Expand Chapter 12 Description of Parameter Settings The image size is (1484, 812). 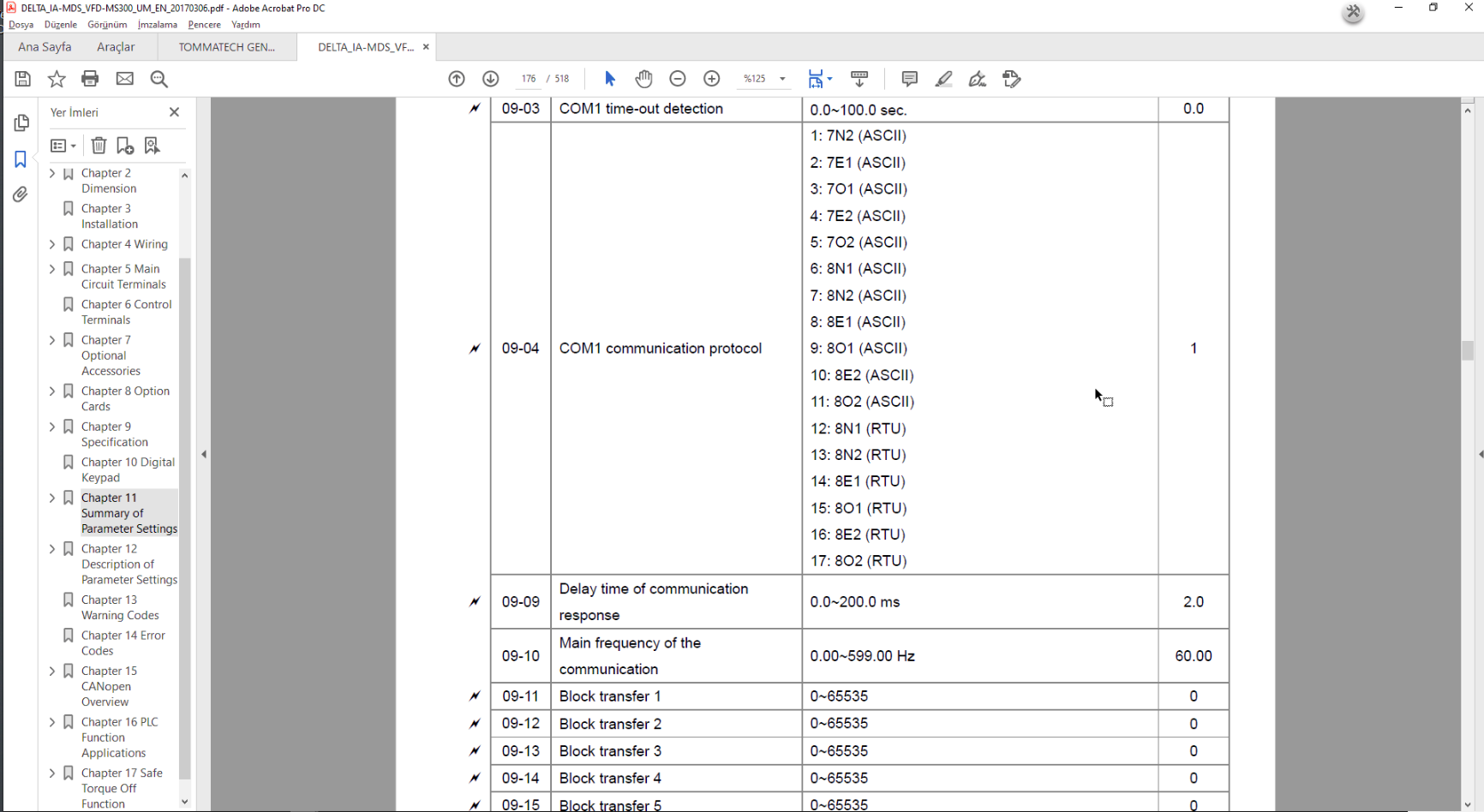click(52, 549)
